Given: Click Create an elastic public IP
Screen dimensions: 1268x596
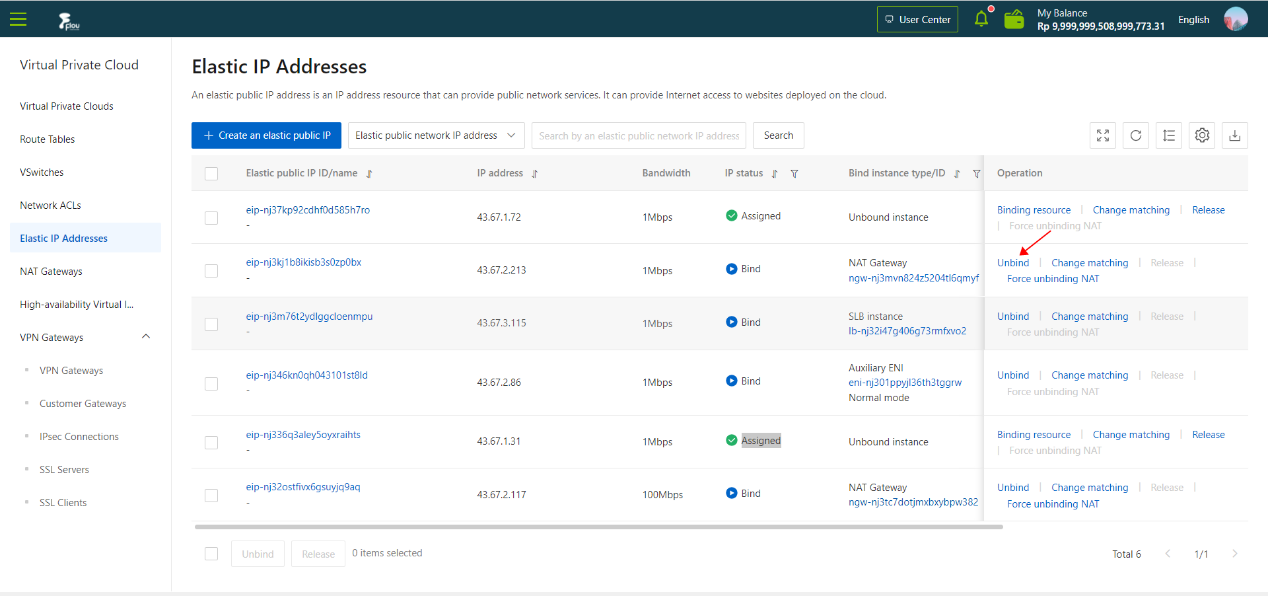Looking at the screenshot, I should pos(267,136).
